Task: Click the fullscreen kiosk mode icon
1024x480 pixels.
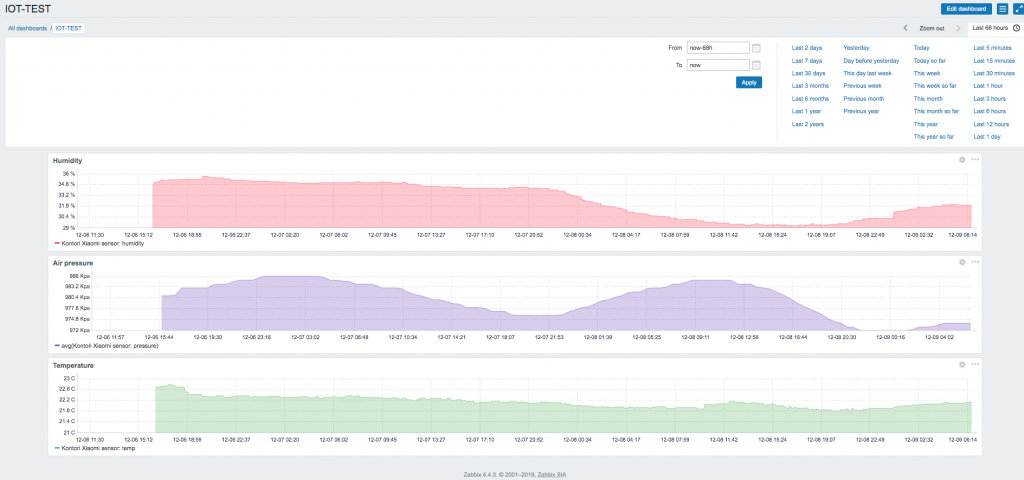Action: [x=1018, y=9]
